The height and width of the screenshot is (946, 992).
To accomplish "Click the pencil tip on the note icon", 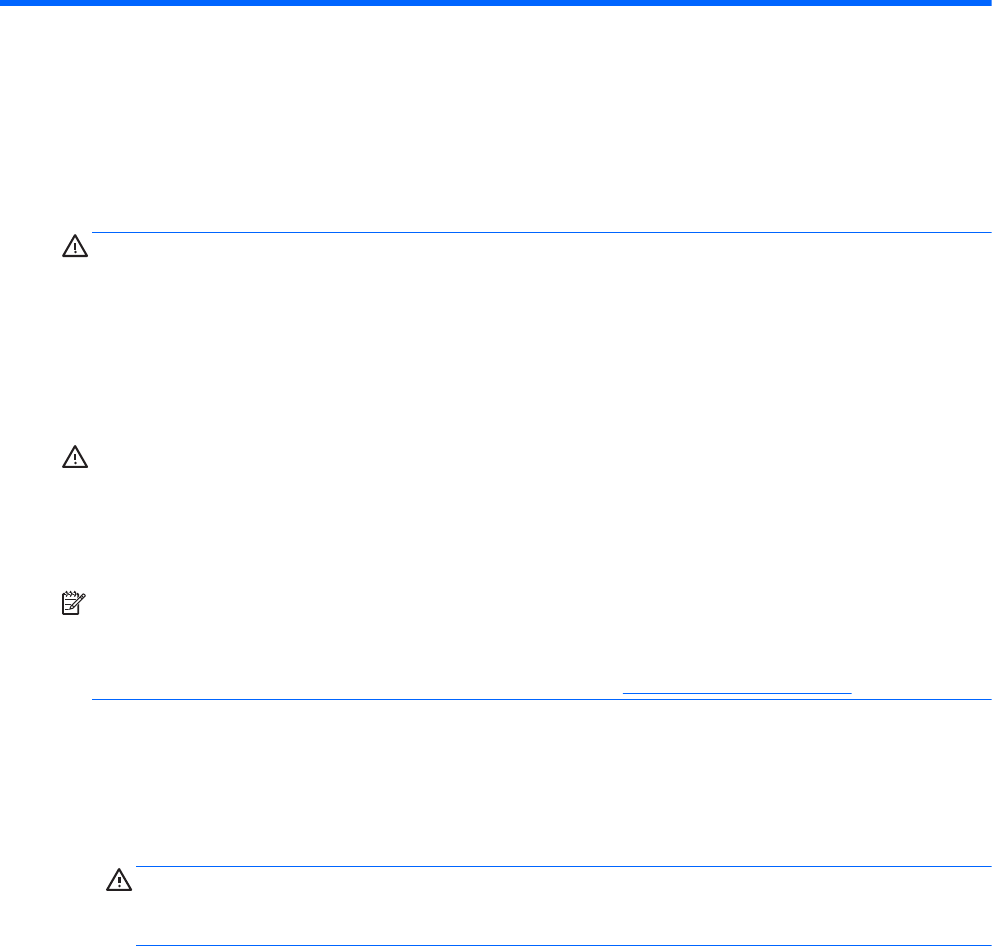I will pyautogui.click(x=71, y=607).
